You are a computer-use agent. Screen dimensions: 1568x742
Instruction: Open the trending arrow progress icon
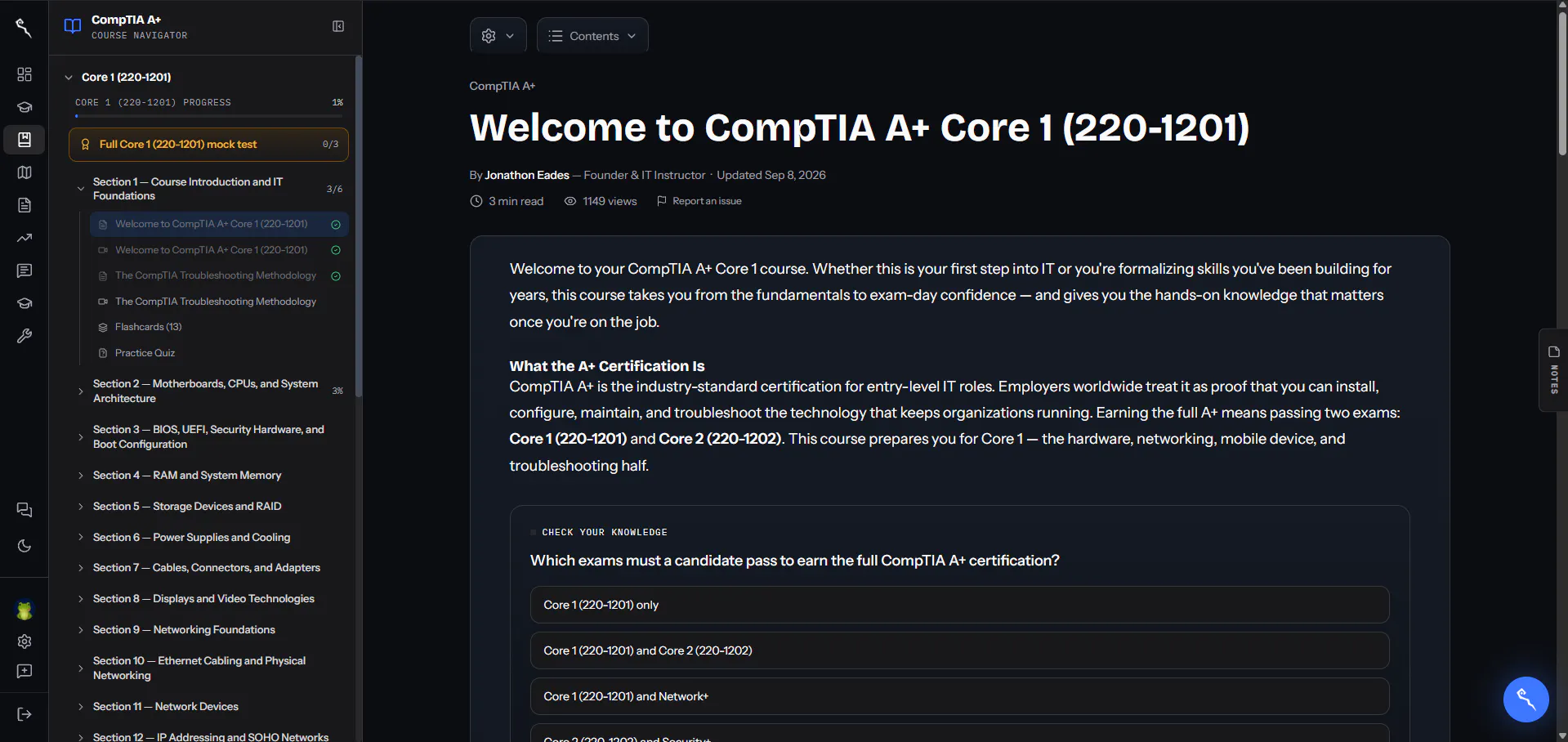pyautogui.click(x=25, y=238)
